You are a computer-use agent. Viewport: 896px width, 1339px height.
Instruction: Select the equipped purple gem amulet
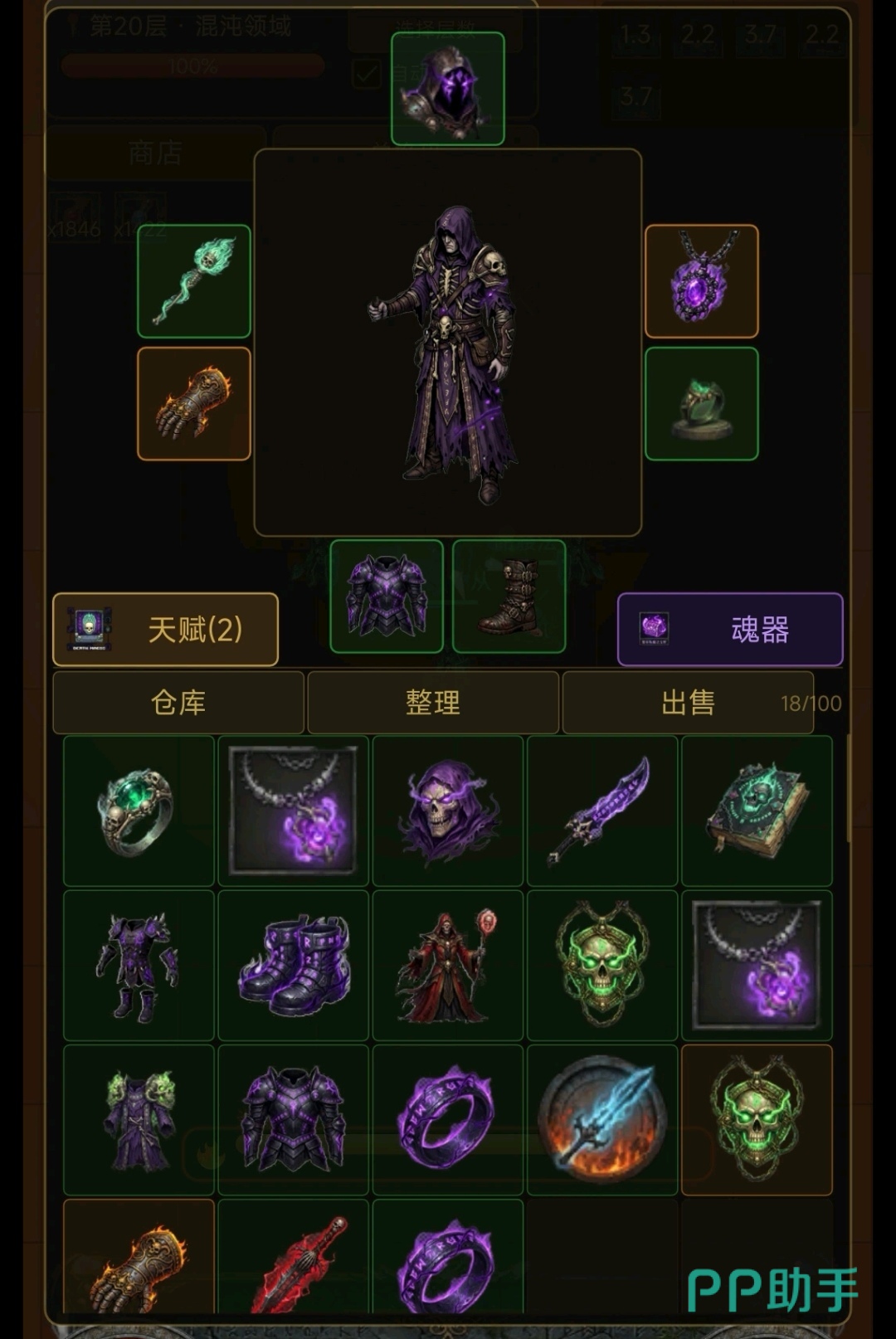click(702, 281)
